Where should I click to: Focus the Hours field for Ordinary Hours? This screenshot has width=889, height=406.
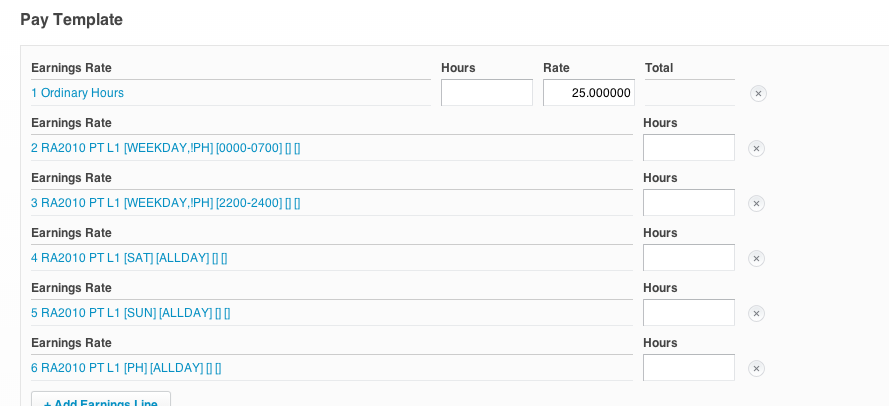tap(486, 93)
